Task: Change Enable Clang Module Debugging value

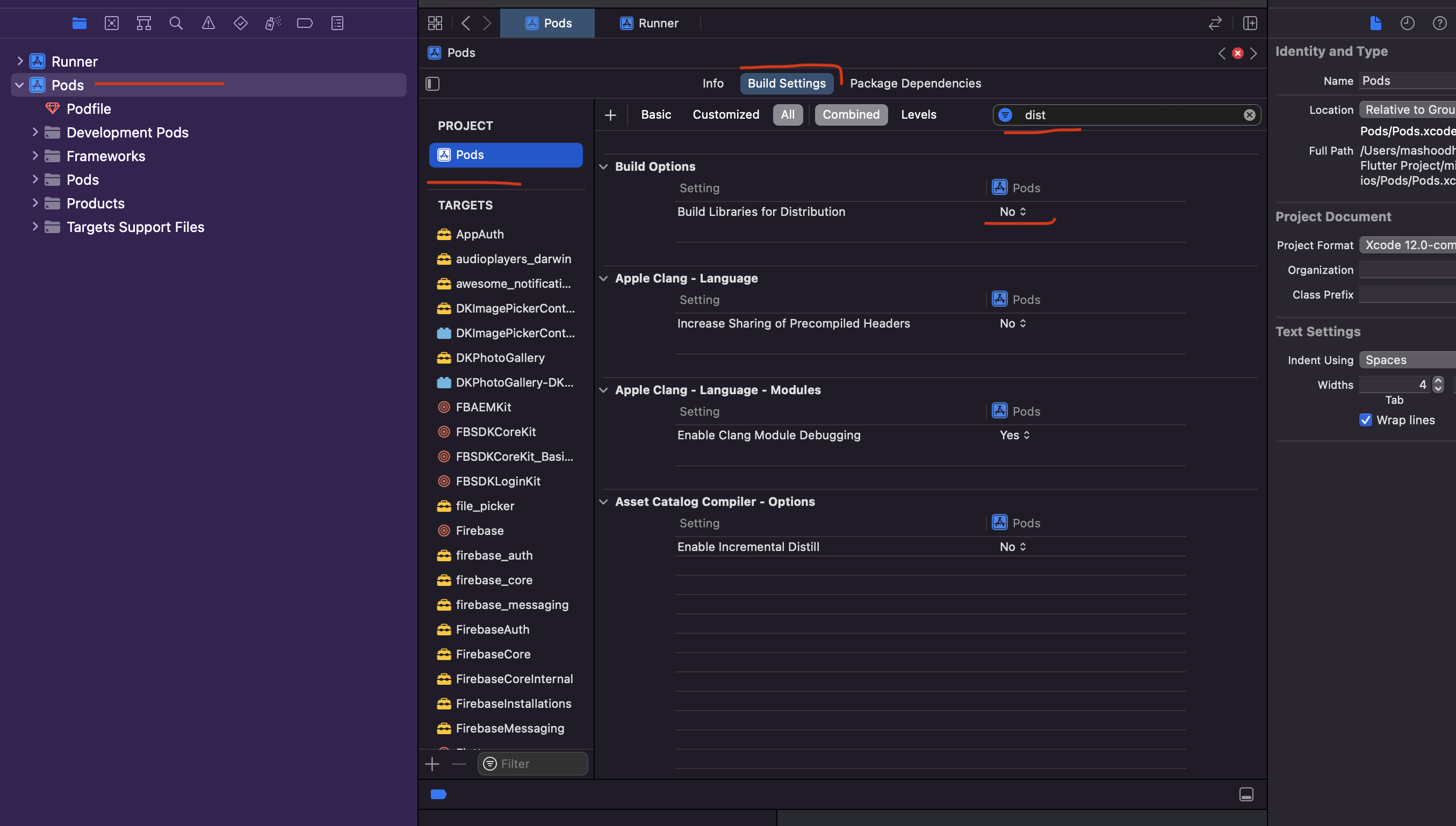Action: coord(1014,435)
